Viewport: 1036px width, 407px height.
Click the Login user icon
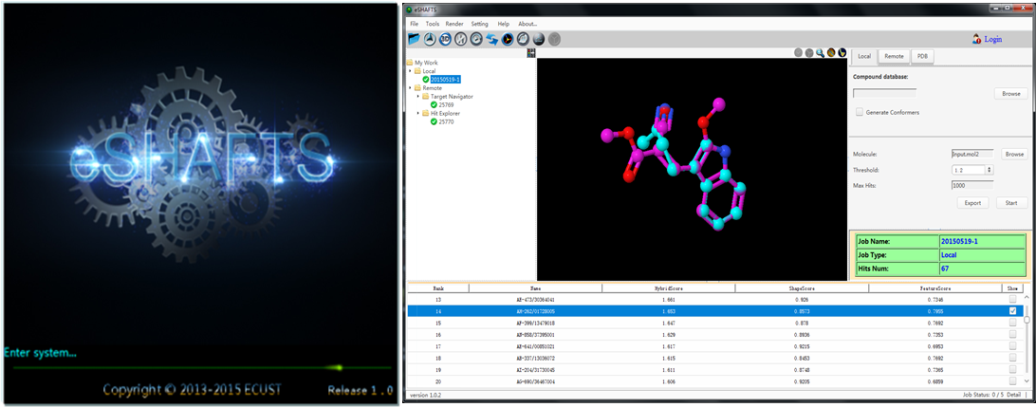pos(976,39)
